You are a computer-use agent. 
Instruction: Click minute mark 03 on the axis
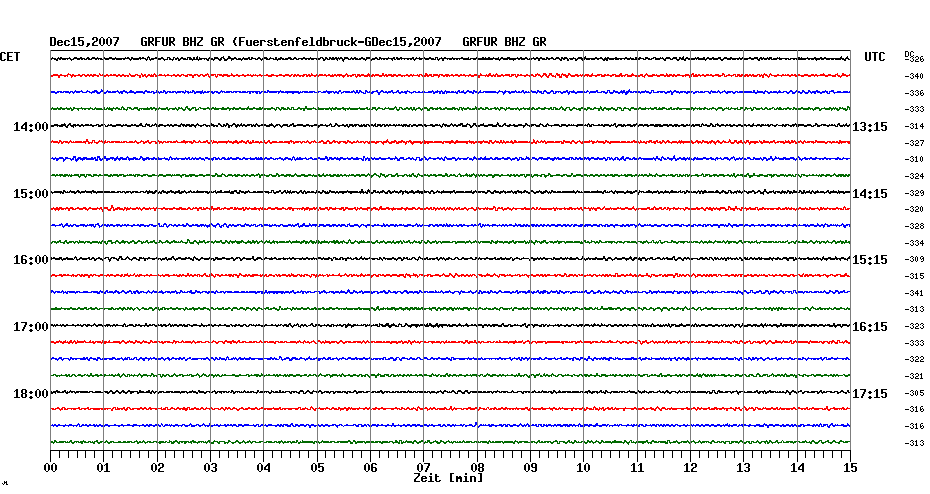pyautogui.click(x=211, y=468)
